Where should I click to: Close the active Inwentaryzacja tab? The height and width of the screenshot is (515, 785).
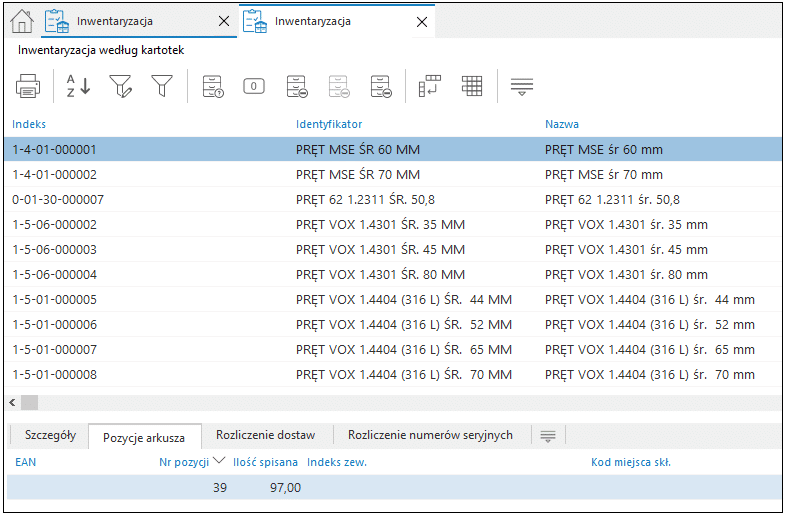coord(422,21)
